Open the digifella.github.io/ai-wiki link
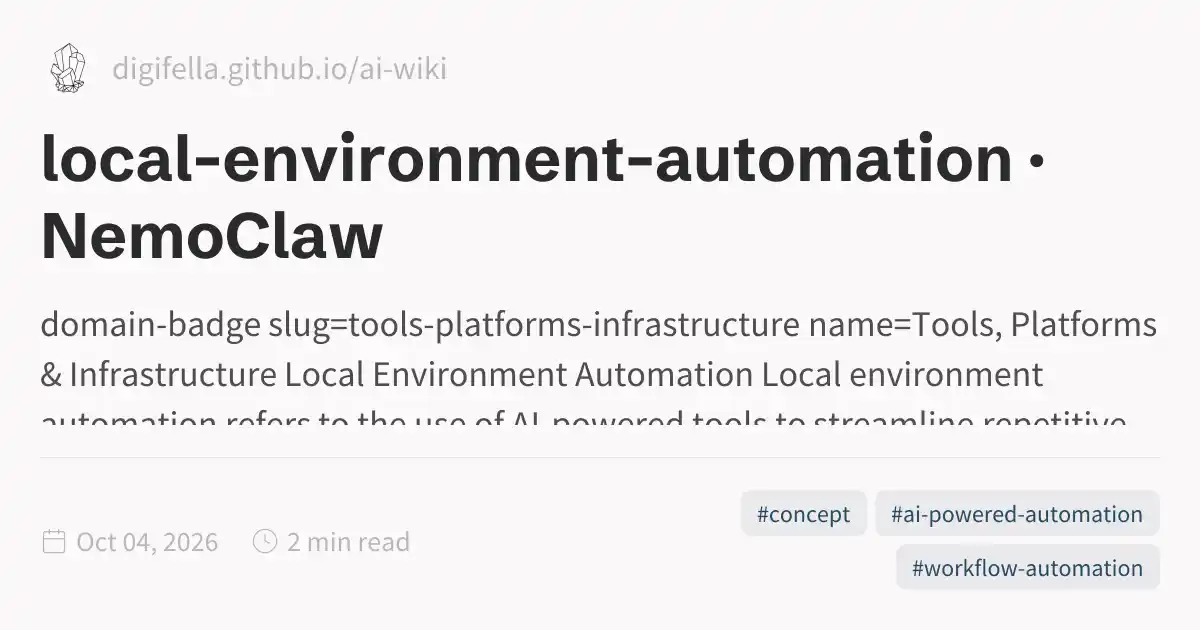Image resolution: width=1200 pixels, height=630 pixels. [279, 69]
